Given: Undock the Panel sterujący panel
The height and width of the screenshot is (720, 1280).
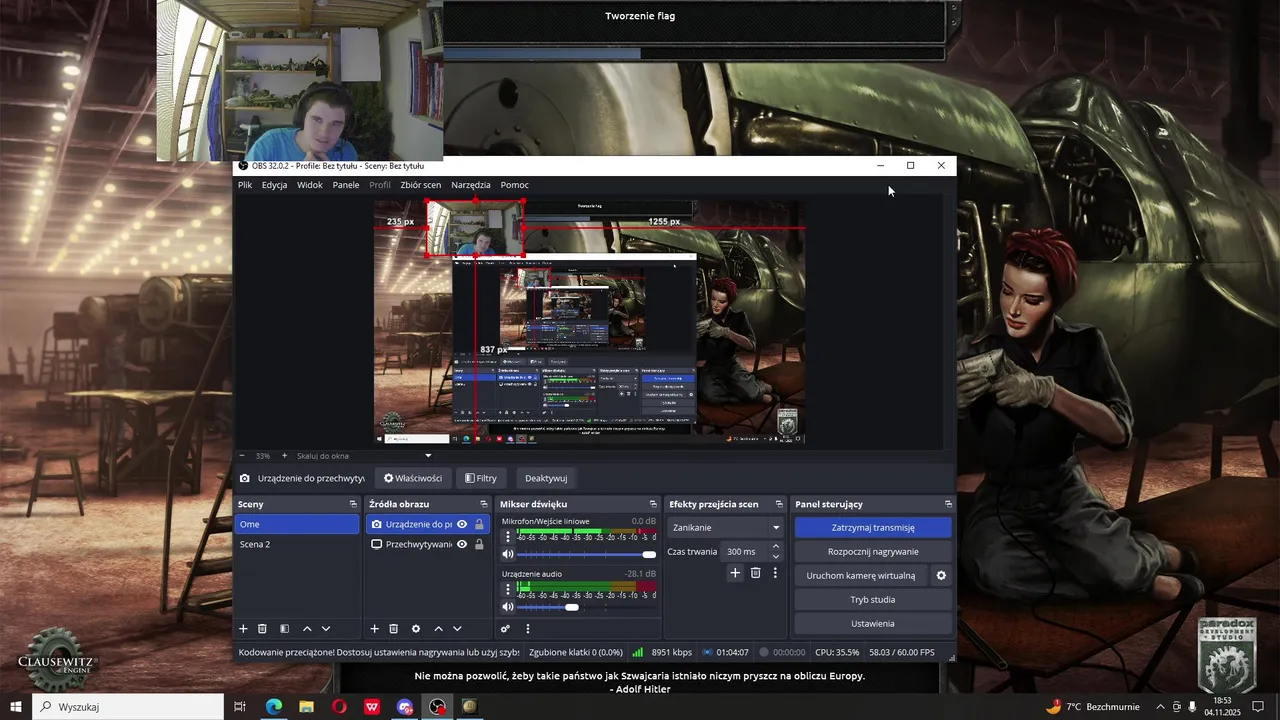Looking at the screenshot, I should point(948,504).
